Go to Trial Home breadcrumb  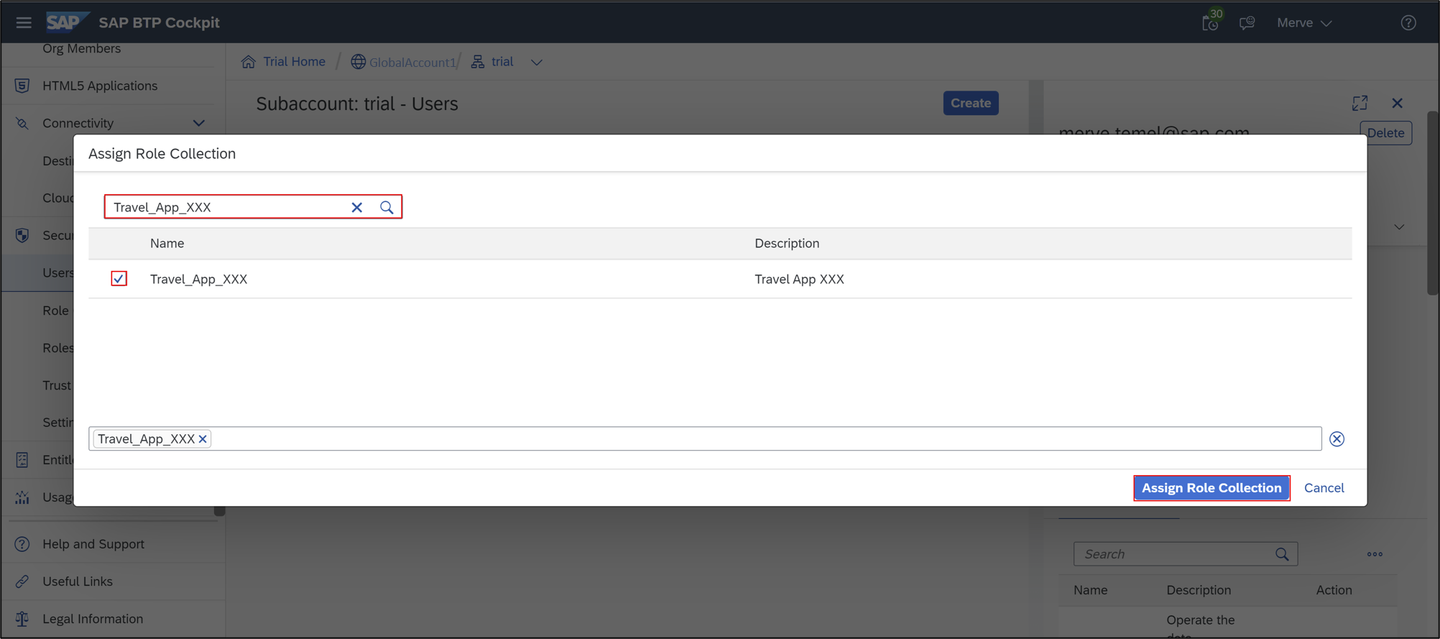coord(294,62)
